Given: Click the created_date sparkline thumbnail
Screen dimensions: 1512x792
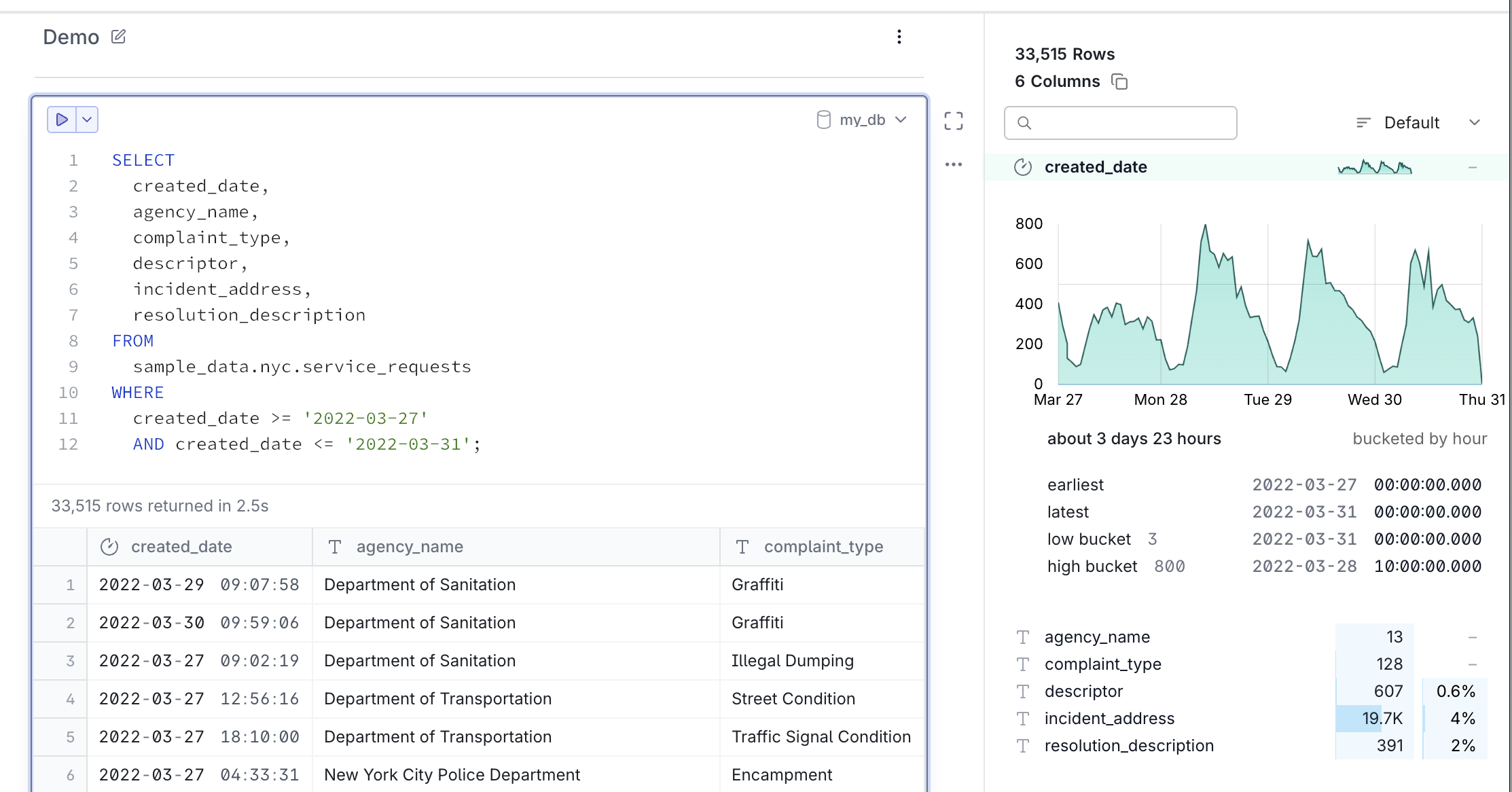Looking at the screenshot, I should (1375, 167).
